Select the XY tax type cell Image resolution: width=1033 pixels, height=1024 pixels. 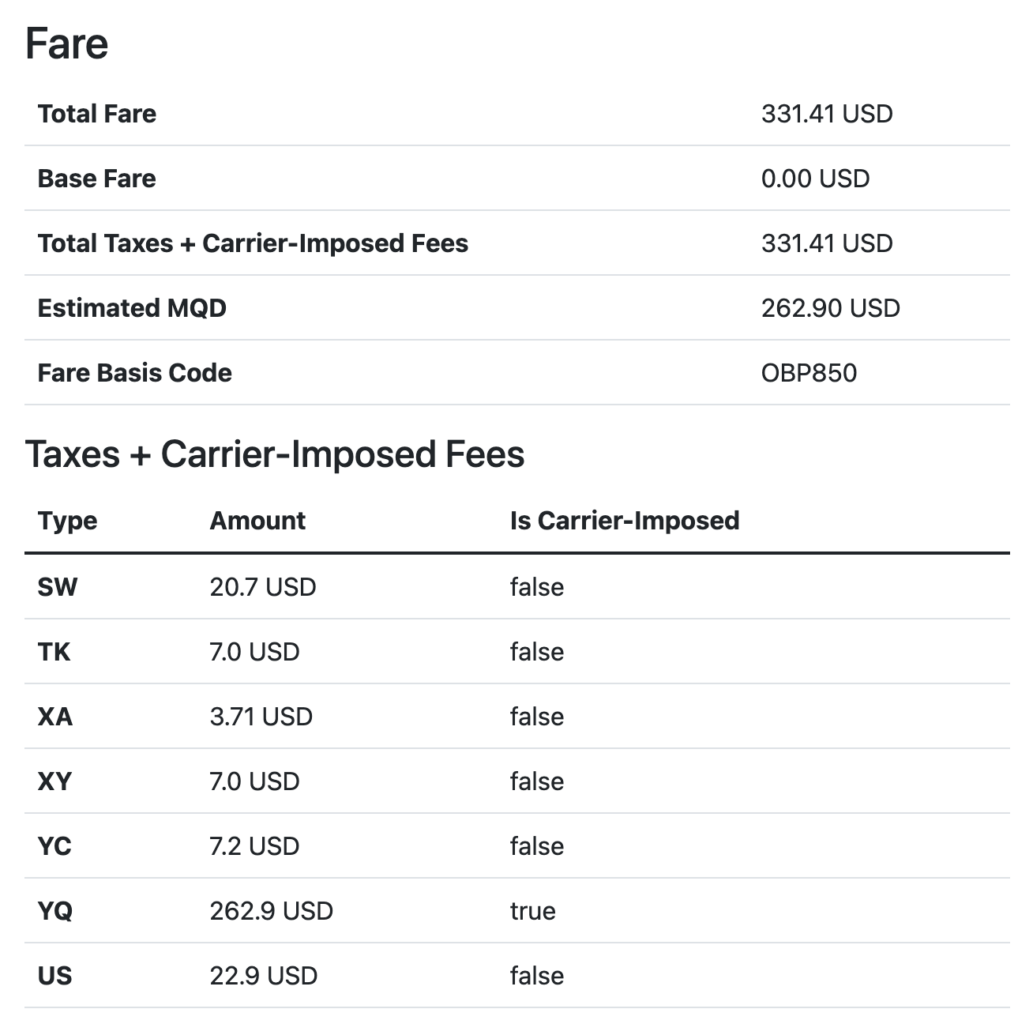tap(55, 782)
